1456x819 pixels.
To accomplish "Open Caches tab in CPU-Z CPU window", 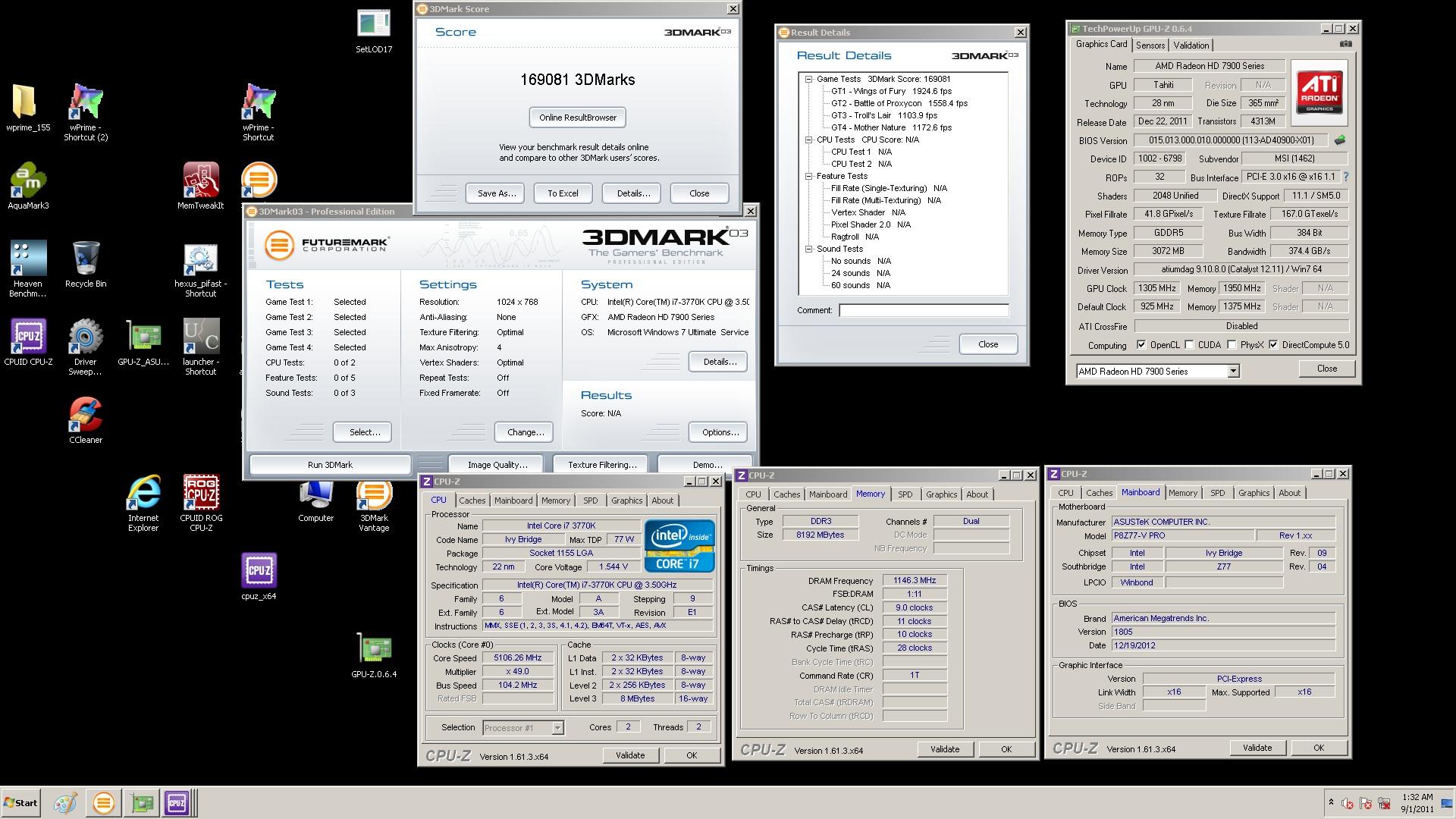I will click(x=472, y=500).
